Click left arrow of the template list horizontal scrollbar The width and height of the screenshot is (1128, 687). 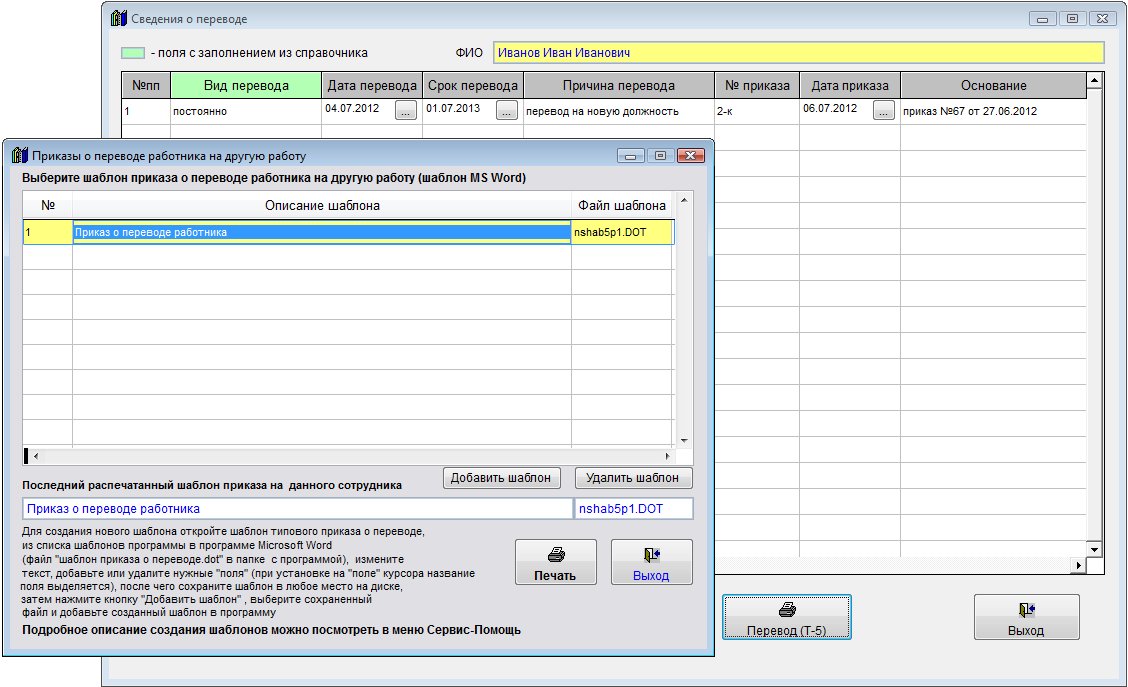click(36, 456)
